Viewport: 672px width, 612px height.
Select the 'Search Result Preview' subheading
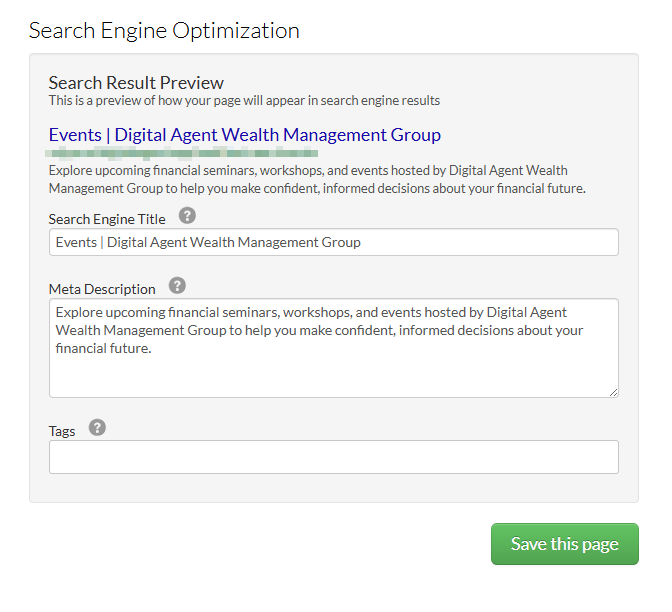pos(136,83)
